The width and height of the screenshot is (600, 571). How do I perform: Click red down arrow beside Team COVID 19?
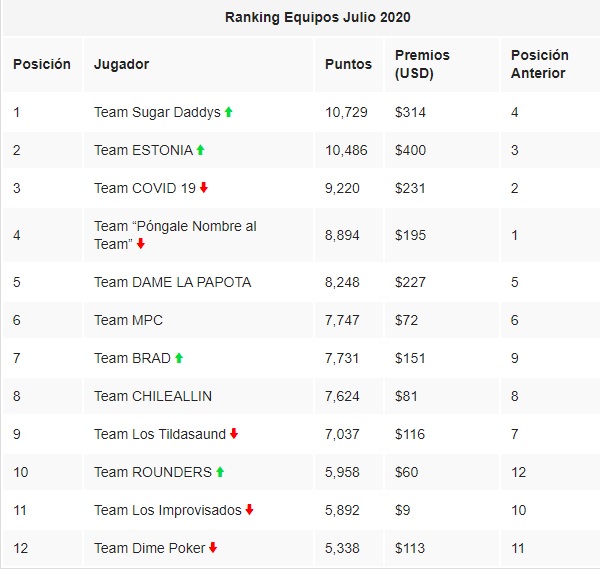204,187
